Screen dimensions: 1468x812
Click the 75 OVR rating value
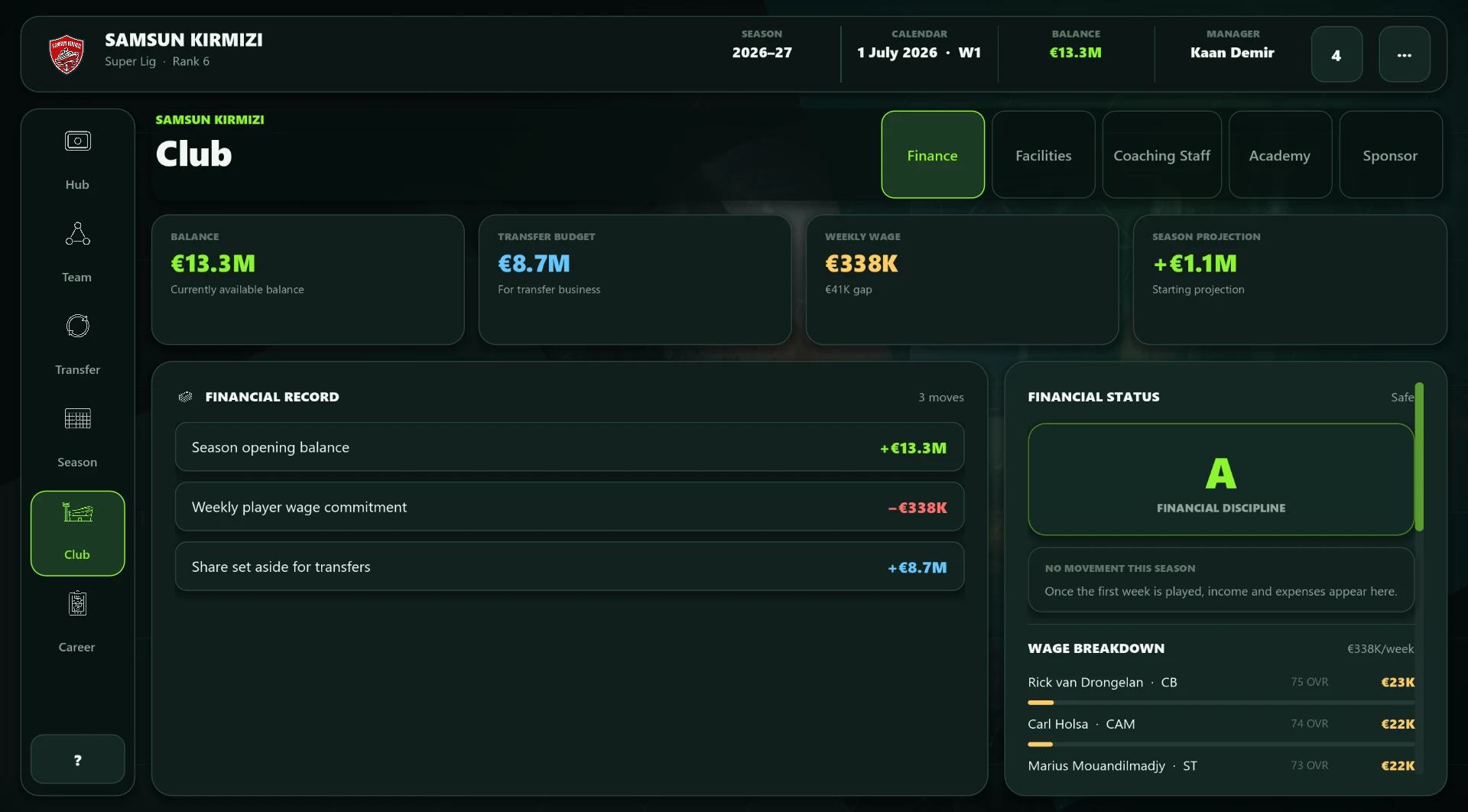[1310, 682]
